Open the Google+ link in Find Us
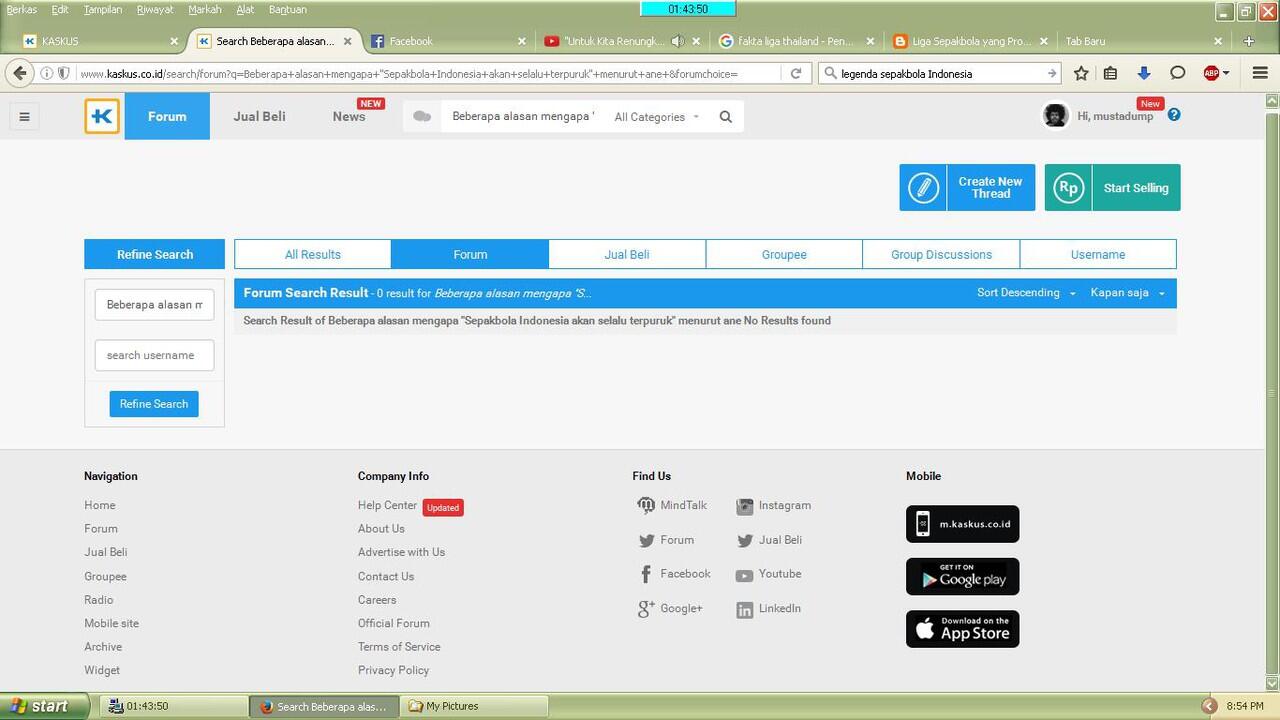The width and height of the screenshot is (1280, 720). 670,608
